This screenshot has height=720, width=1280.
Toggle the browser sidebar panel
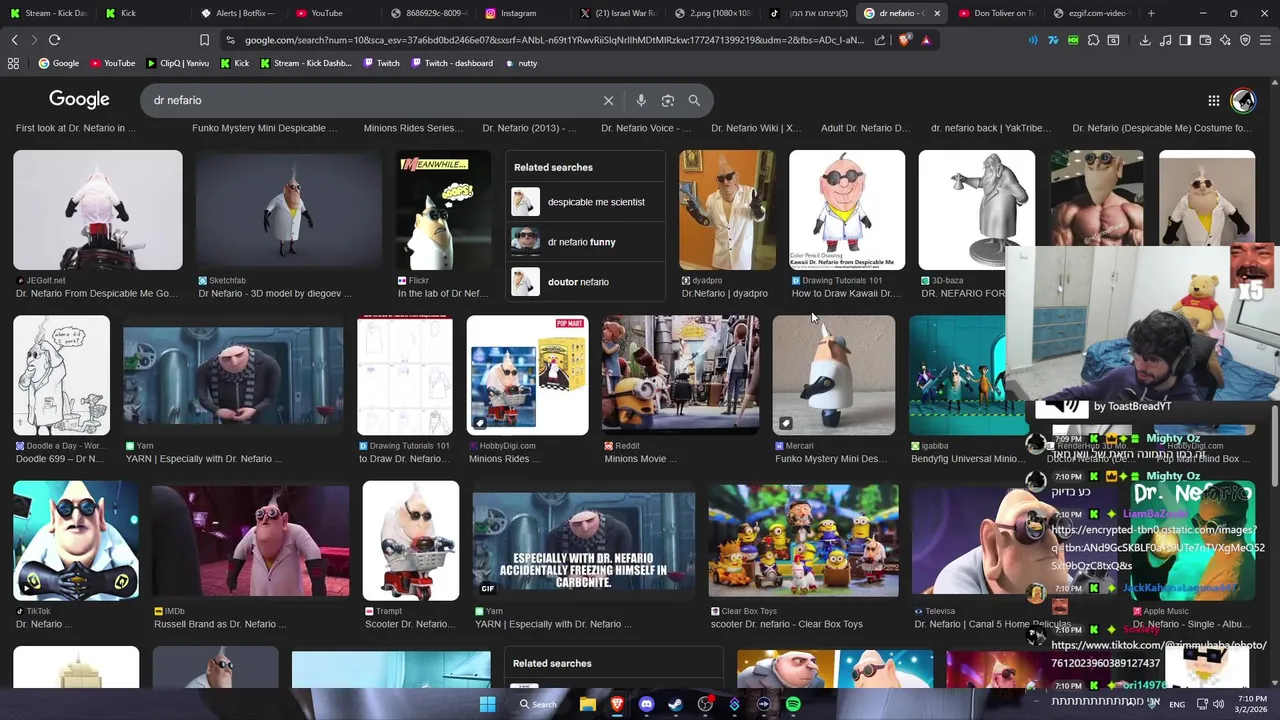point(1185,40)
